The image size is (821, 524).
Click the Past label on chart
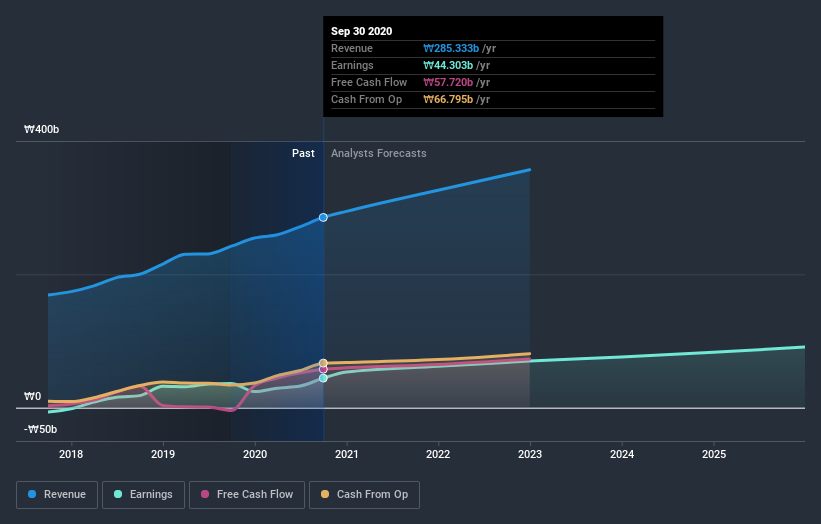[x=303, y=153]
